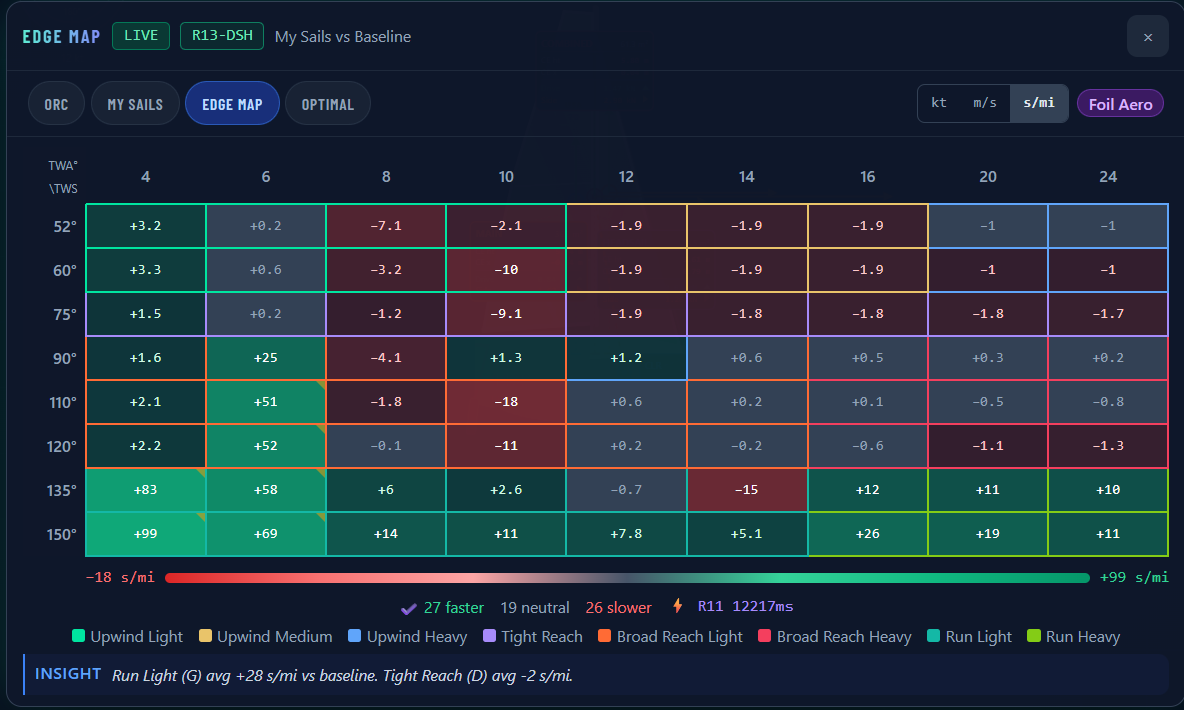This screenshot has width=1184, height=710.
Task: Click the lightning bolt icon beside R11
Action: coord(677,606)
